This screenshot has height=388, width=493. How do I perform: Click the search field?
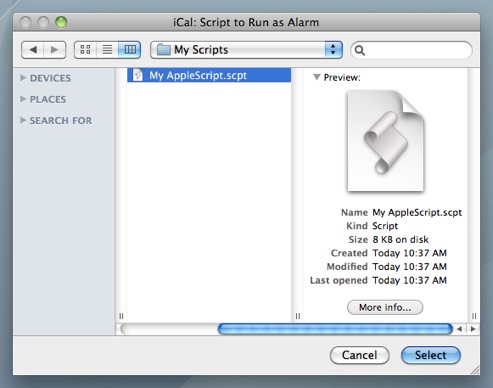pos(411,50)
